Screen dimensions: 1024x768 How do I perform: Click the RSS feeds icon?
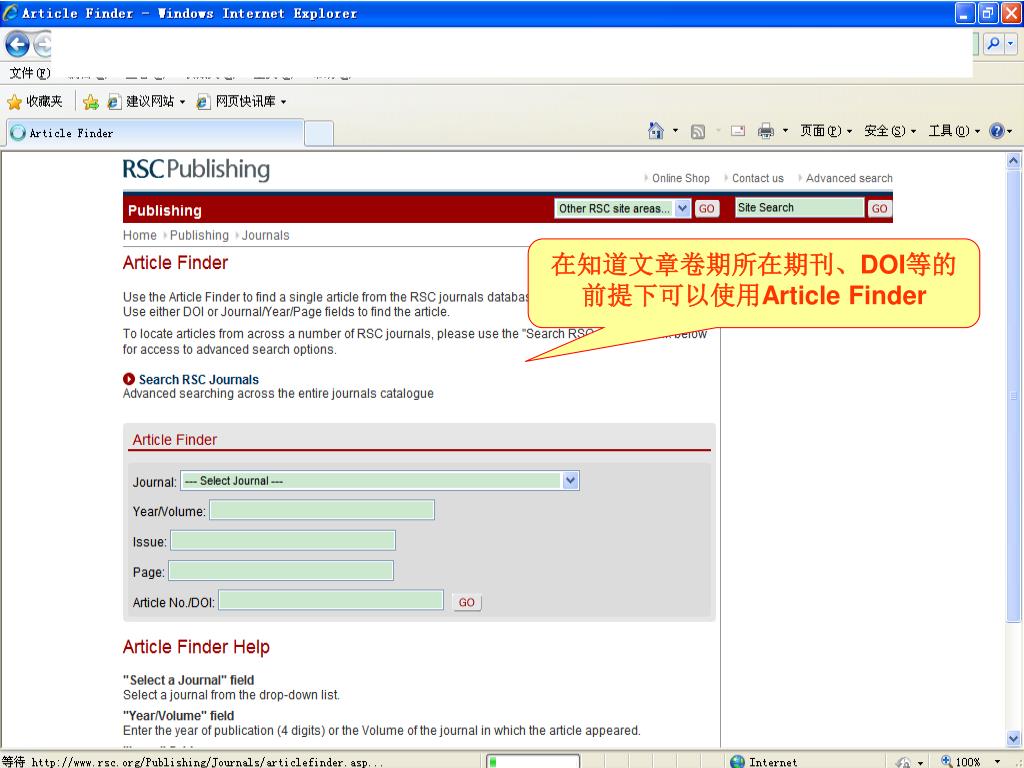pyautogui.click(x=698, y=131)
